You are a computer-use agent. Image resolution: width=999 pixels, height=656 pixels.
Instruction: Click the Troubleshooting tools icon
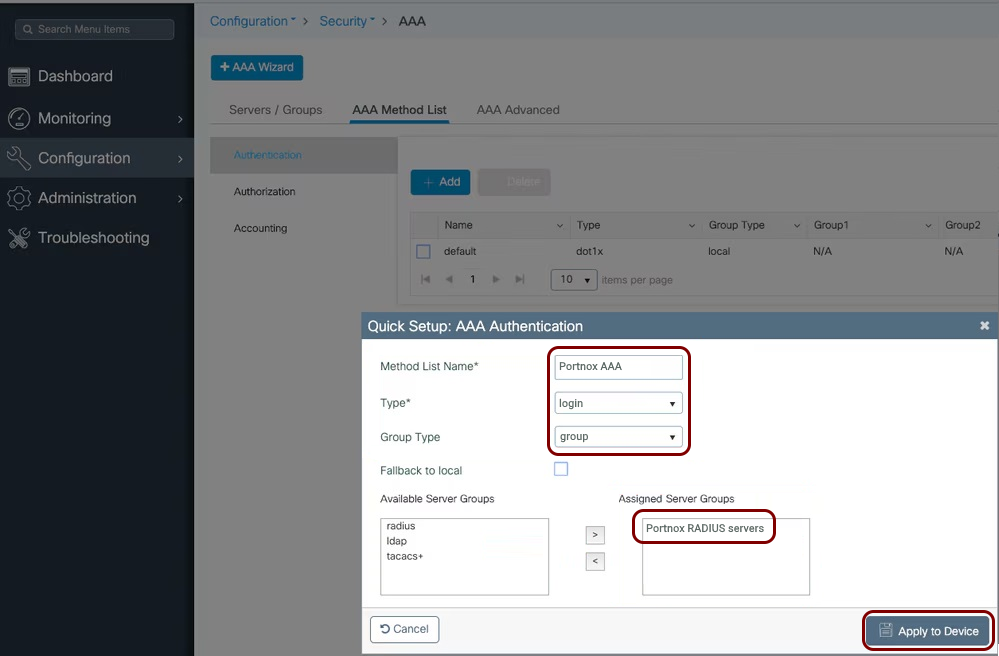(19, 238)
